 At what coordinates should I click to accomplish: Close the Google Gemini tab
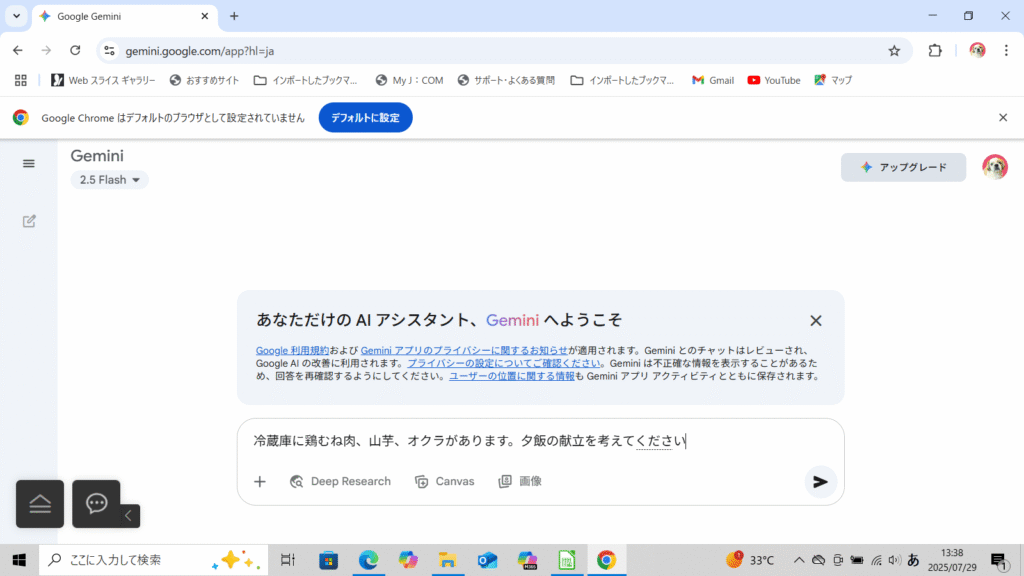tap(204, 16)
